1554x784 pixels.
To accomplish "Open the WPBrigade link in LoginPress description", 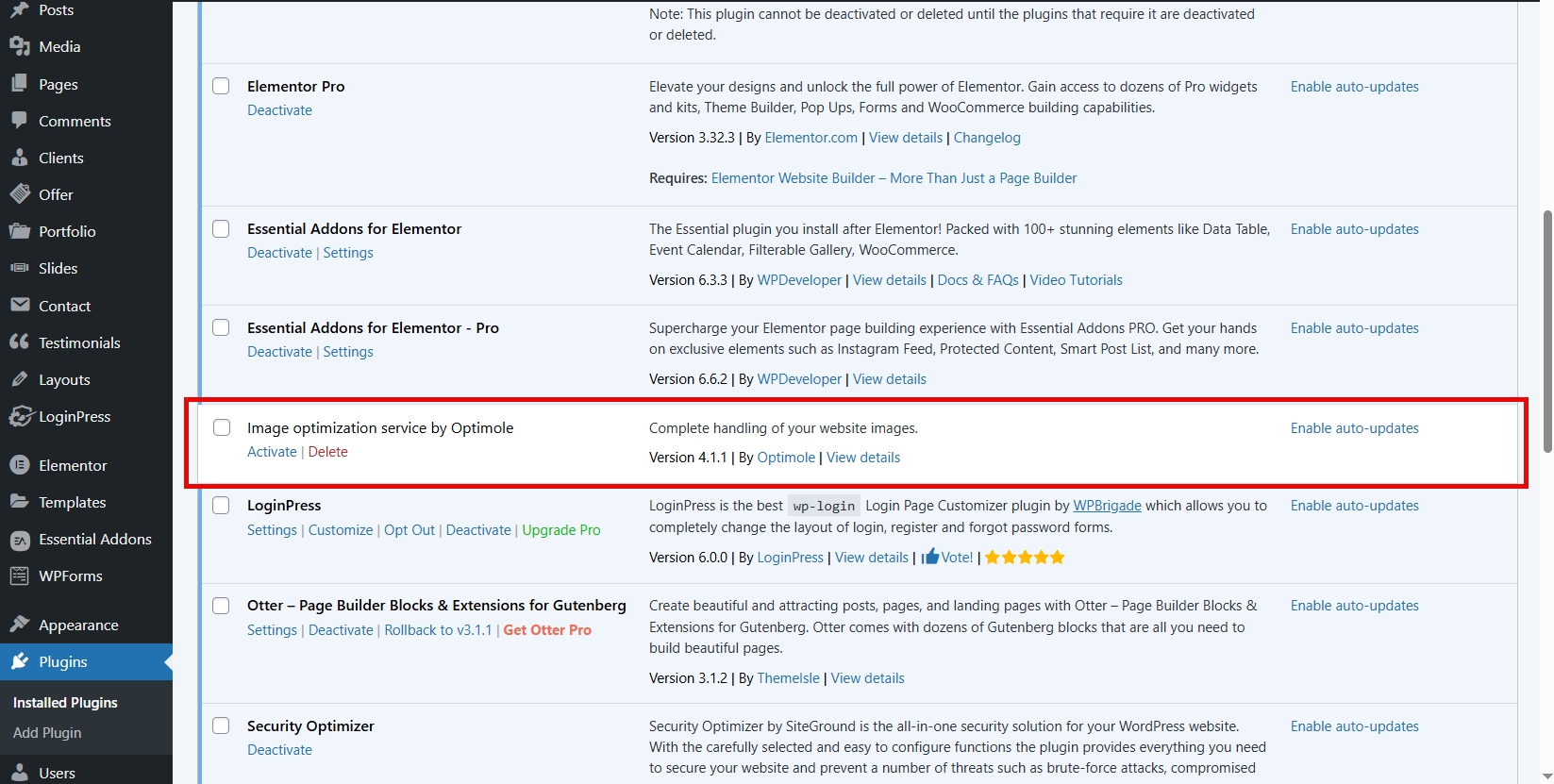I will coord(1107,506).
